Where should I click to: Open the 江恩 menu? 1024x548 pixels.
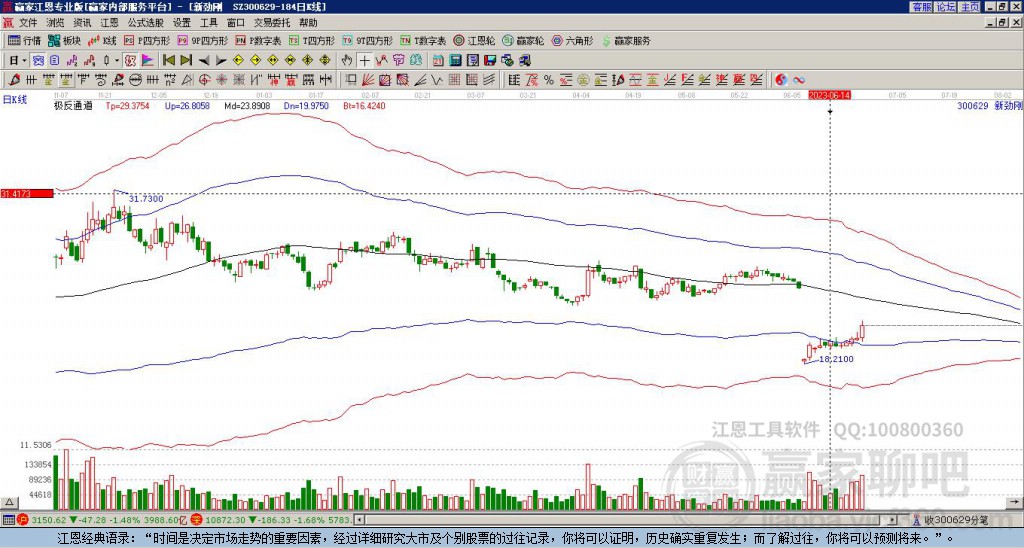coord(109,23)
